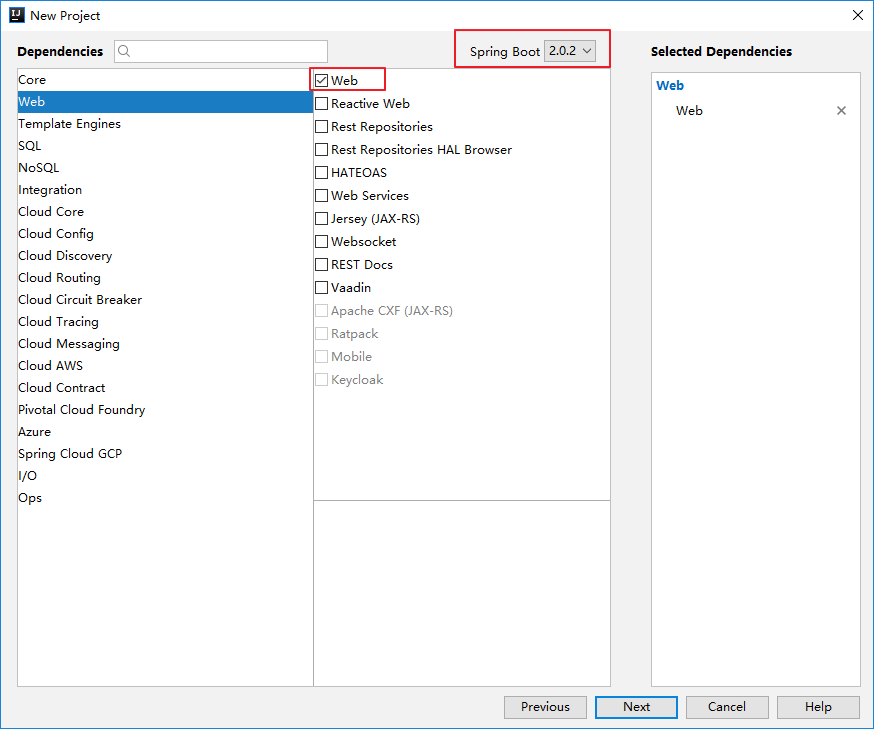The image size is (874, 729).
Task: Choose the Azure category
Action: (165, 432)
